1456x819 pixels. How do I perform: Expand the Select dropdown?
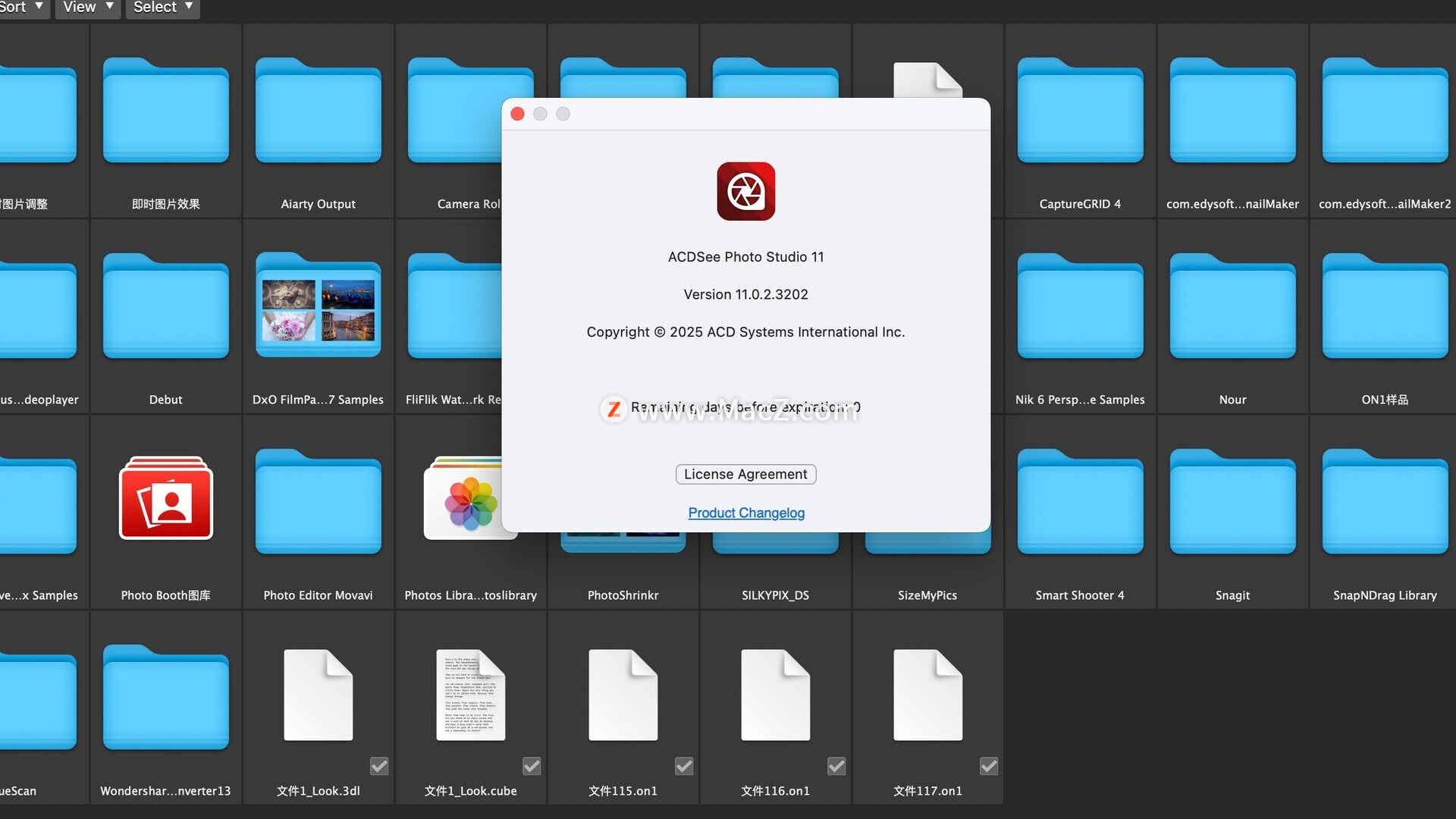[162, 8]
